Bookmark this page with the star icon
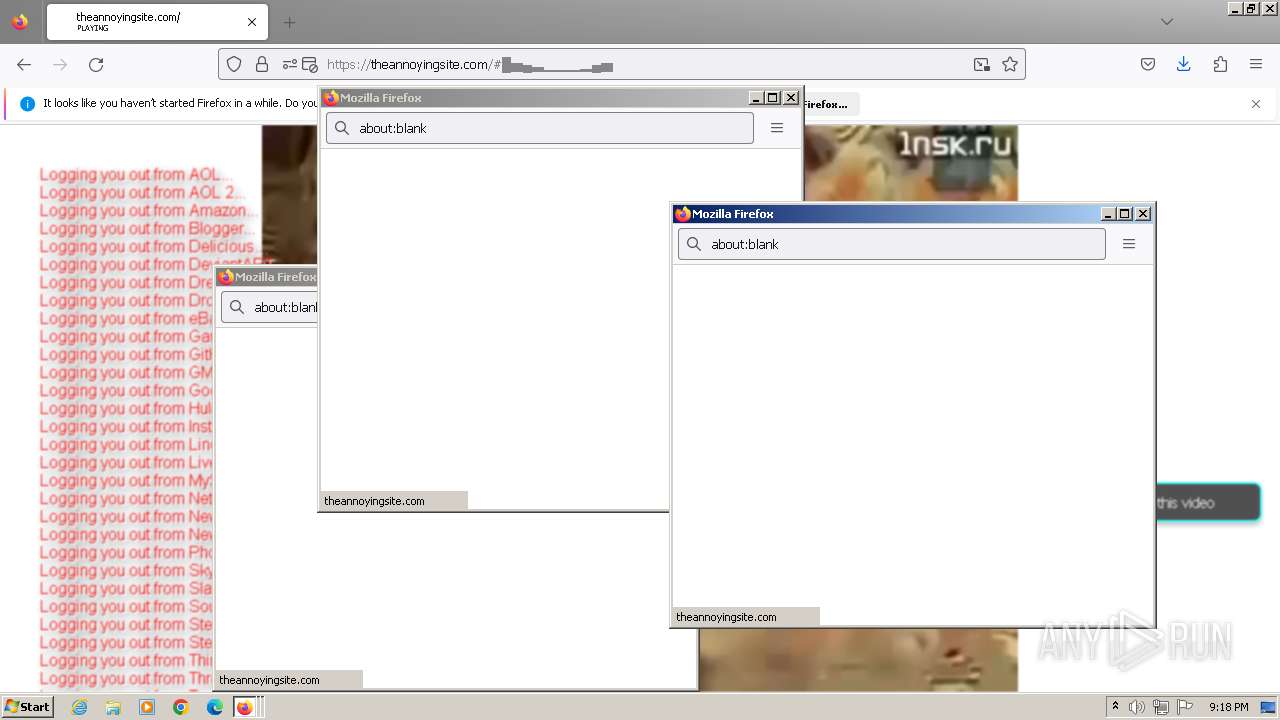This screenshot has height=720, width=1280. point(1010,64)
